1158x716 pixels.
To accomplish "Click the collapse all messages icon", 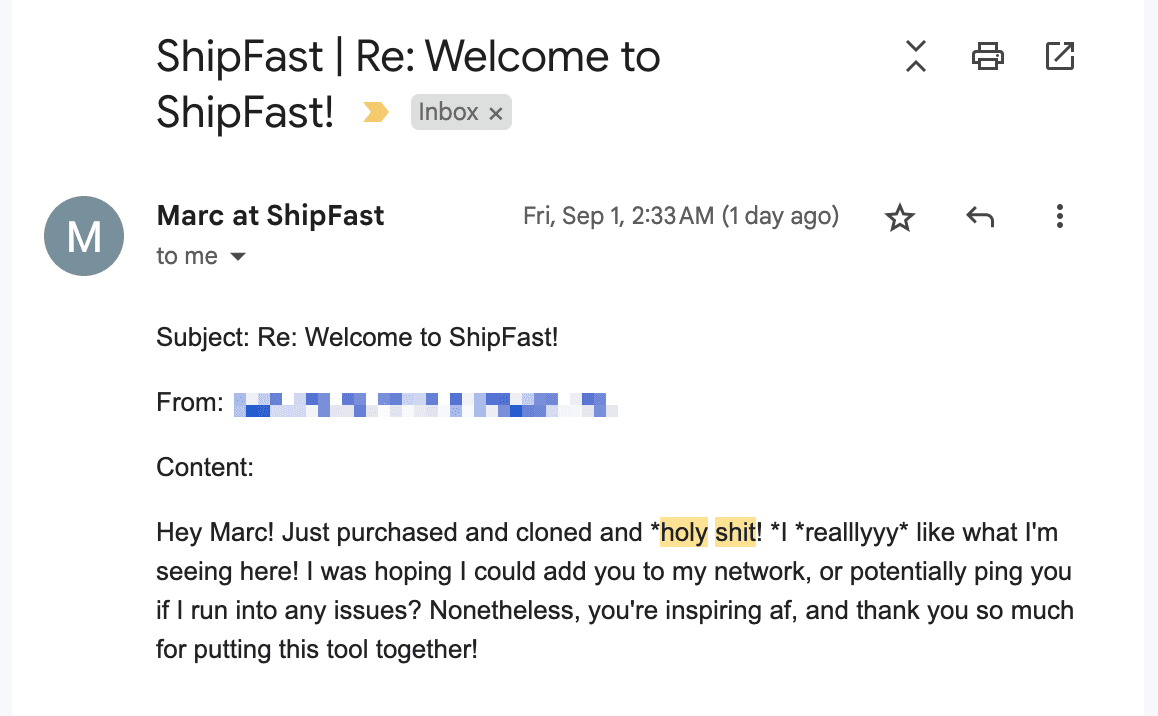I will coord(916,57).
